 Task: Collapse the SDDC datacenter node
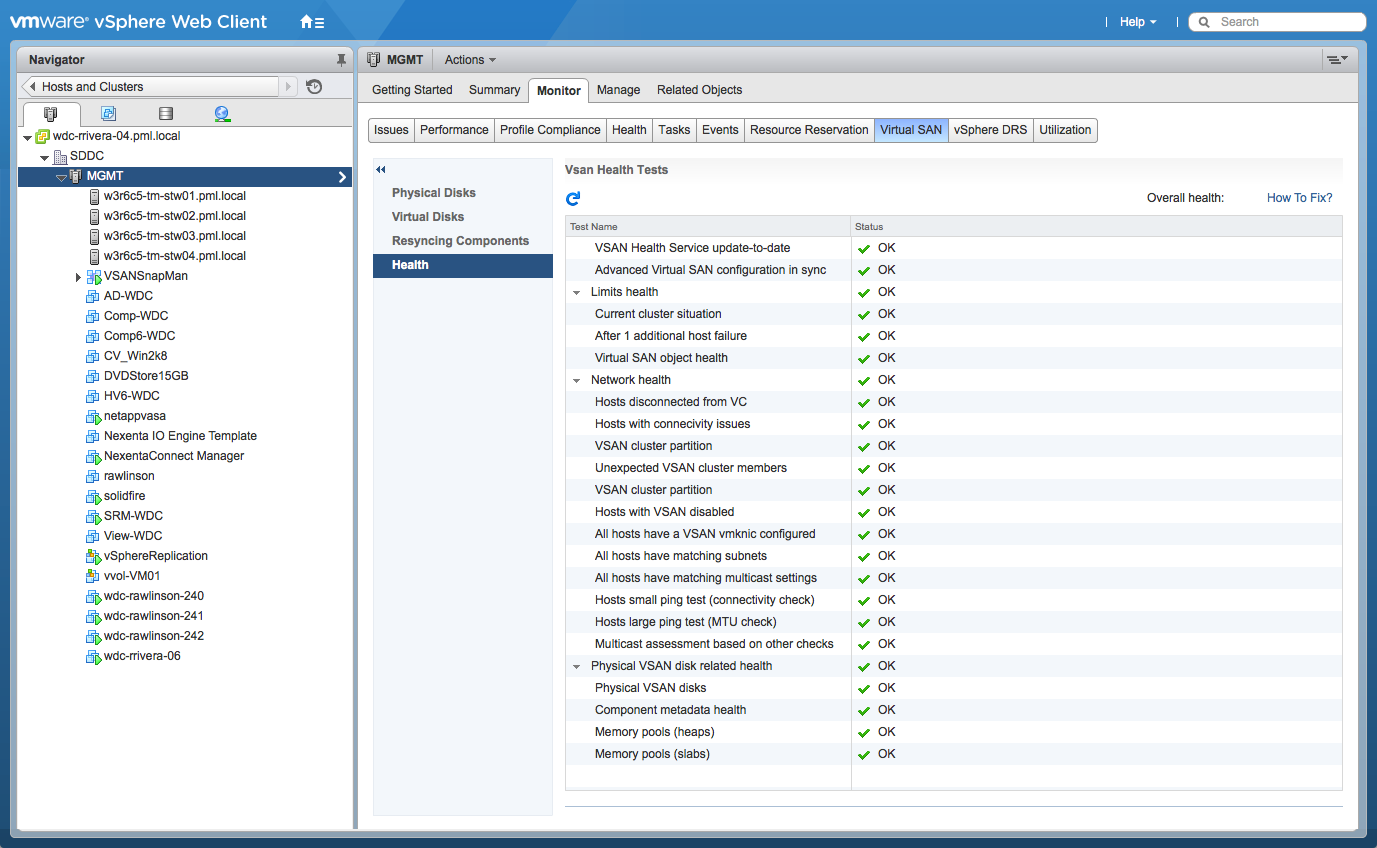tap(44, 157)
